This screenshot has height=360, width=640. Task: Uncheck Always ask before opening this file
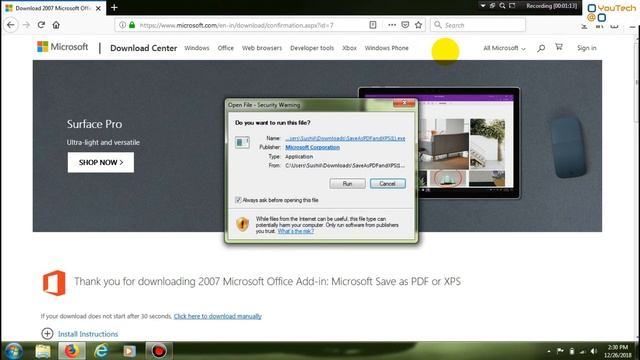238,200
